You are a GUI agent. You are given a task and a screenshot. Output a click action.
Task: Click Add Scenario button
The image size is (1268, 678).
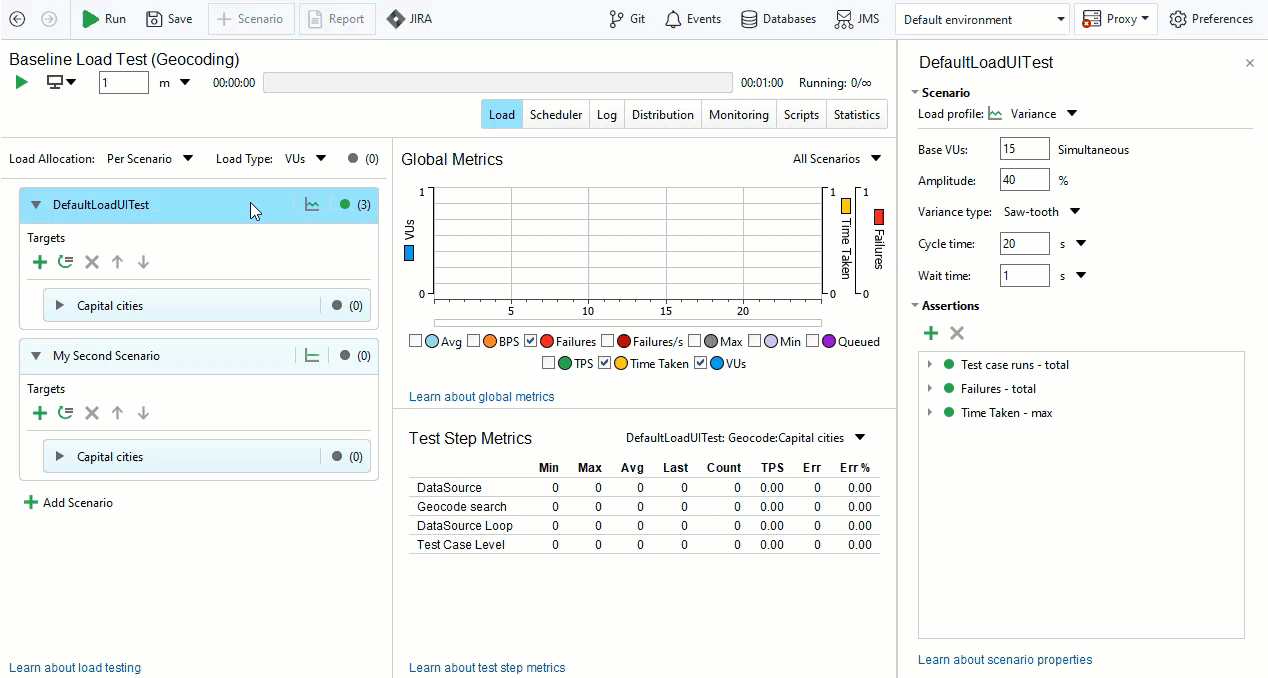click(68, 503)
